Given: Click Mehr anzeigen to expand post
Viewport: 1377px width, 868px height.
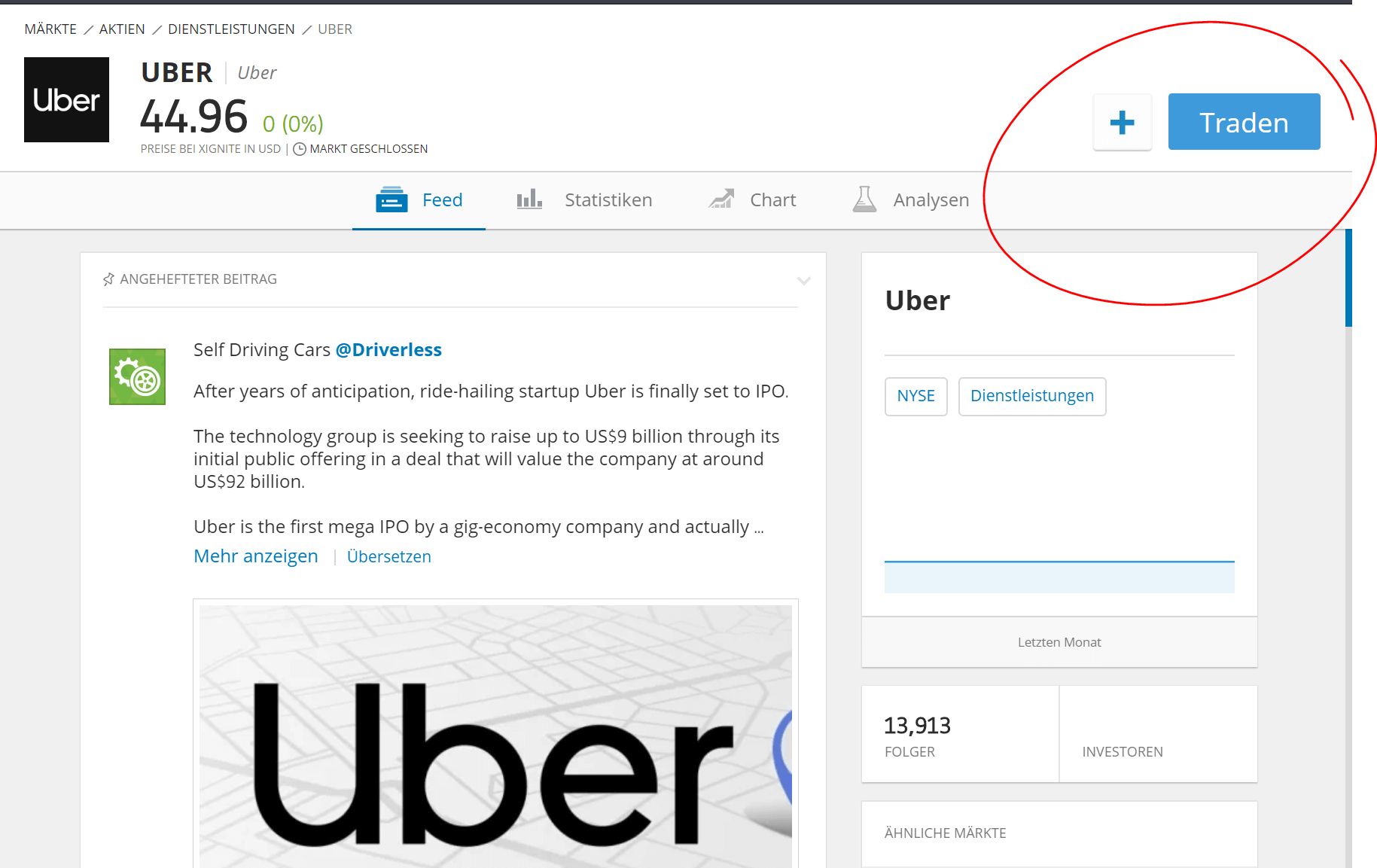Looking at the screenshot, I should pos(256,556).
